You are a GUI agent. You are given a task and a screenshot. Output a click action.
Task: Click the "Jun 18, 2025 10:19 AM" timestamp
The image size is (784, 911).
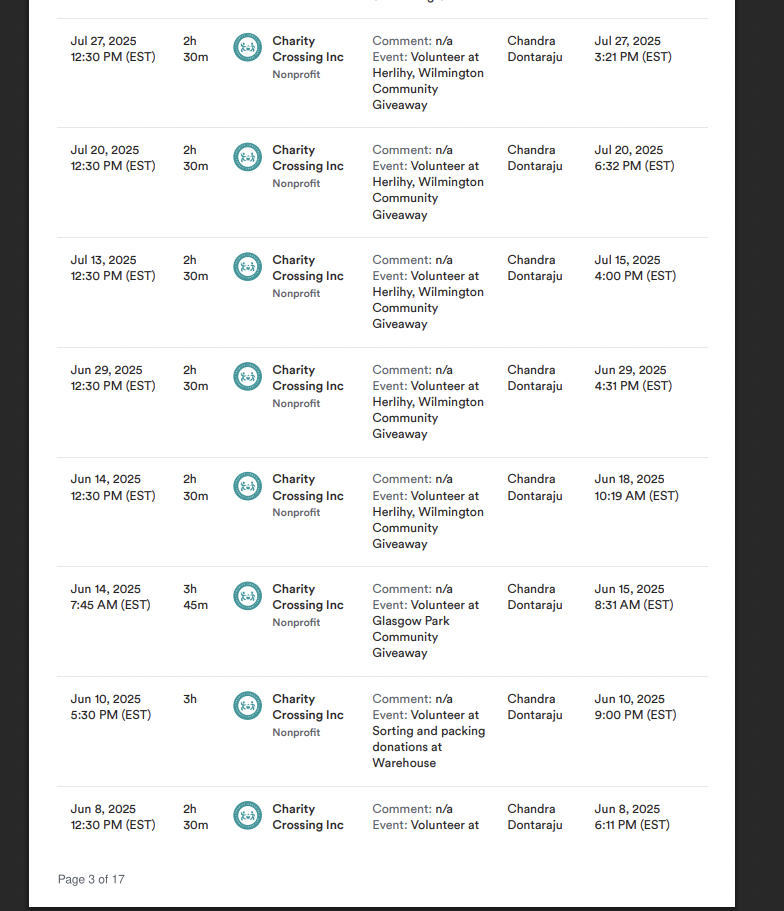tap(636, 487)
